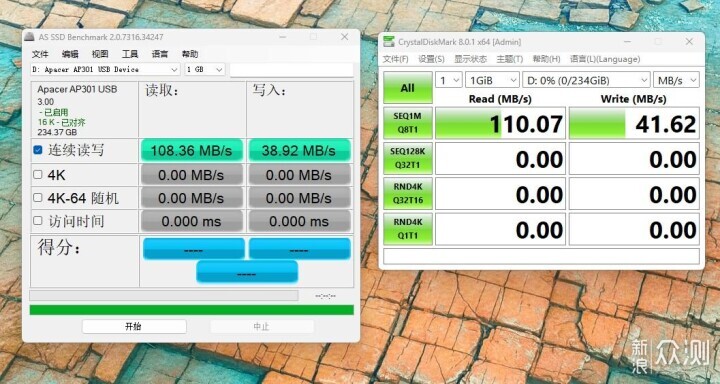Run the SEQ1M Q8T1 test
The image size is (720, 384).
click(408, 123)
